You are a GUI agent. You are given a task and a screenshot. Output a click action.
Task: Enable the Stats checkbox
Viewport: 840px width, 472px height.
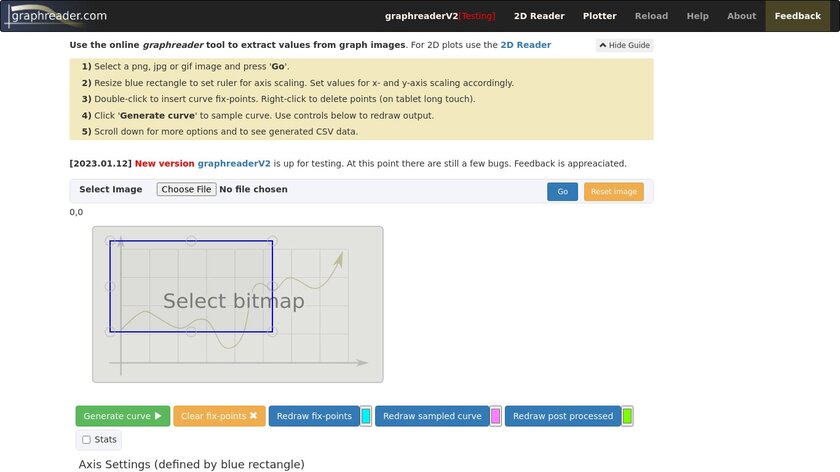point(86,440)
